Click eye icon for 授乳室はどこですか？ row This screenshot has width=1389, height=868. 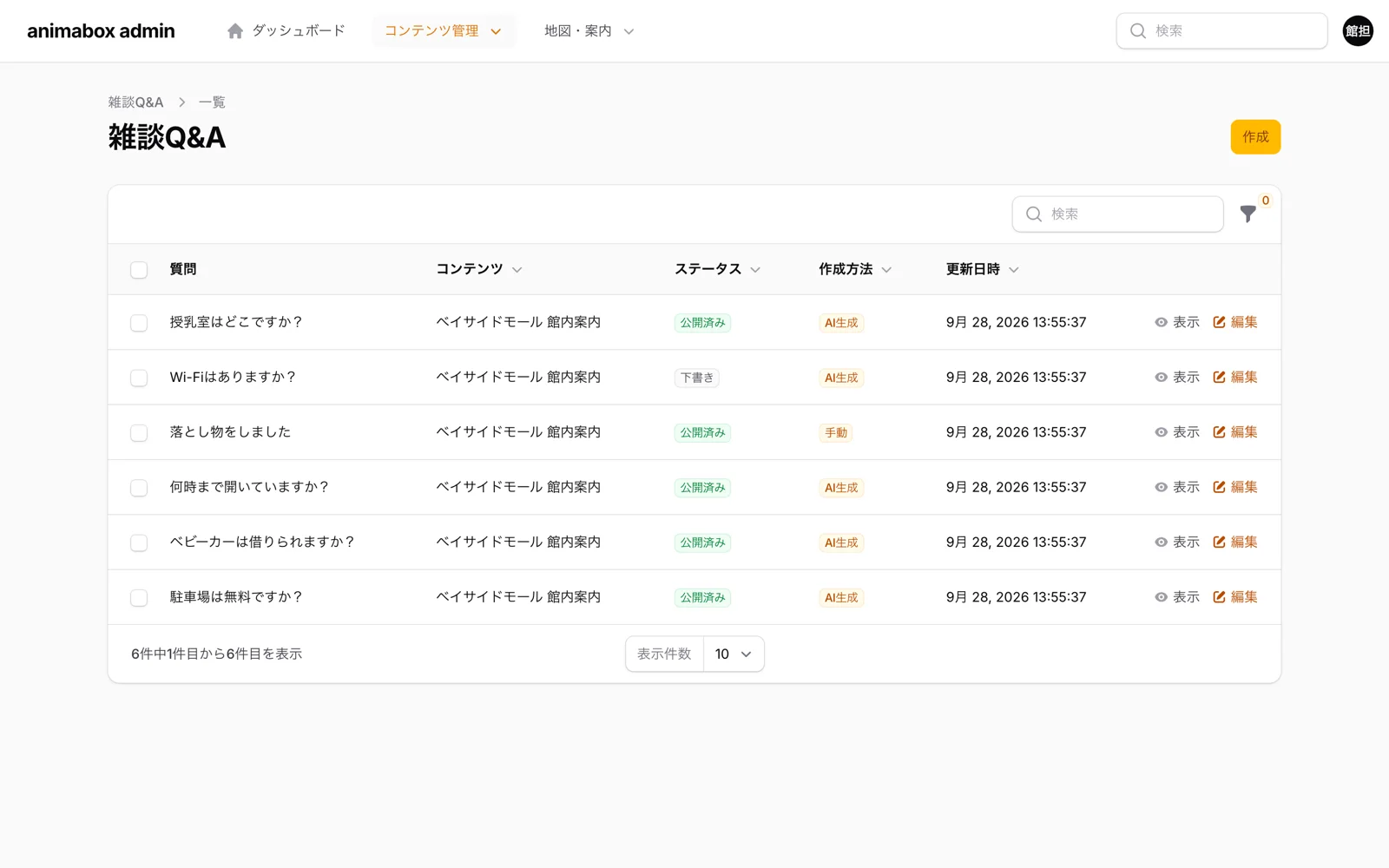pos(1161,322)
